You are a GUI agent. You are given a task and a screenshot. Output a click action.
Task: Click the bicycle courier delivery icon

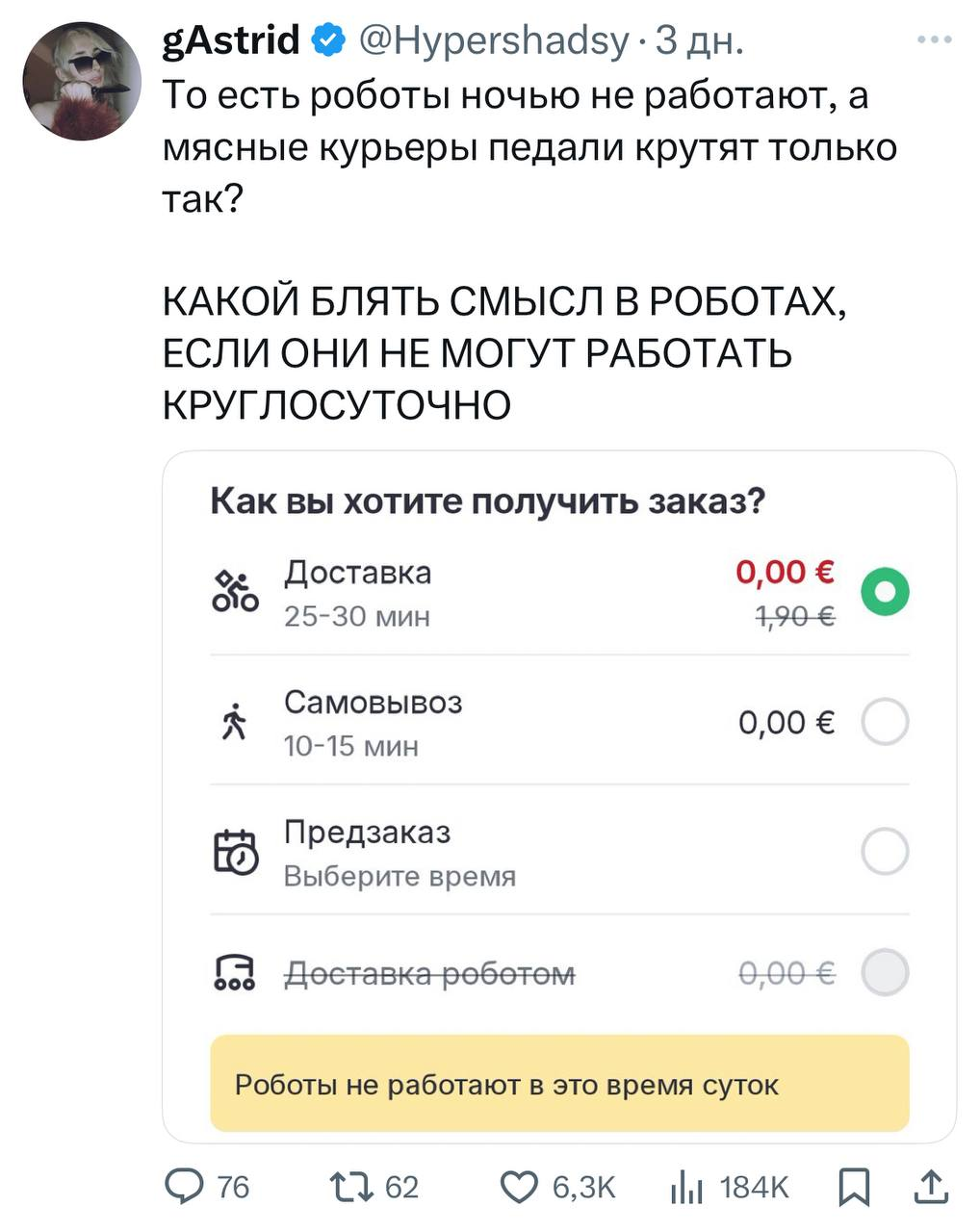pyautogui.click(x=236, y=592)
